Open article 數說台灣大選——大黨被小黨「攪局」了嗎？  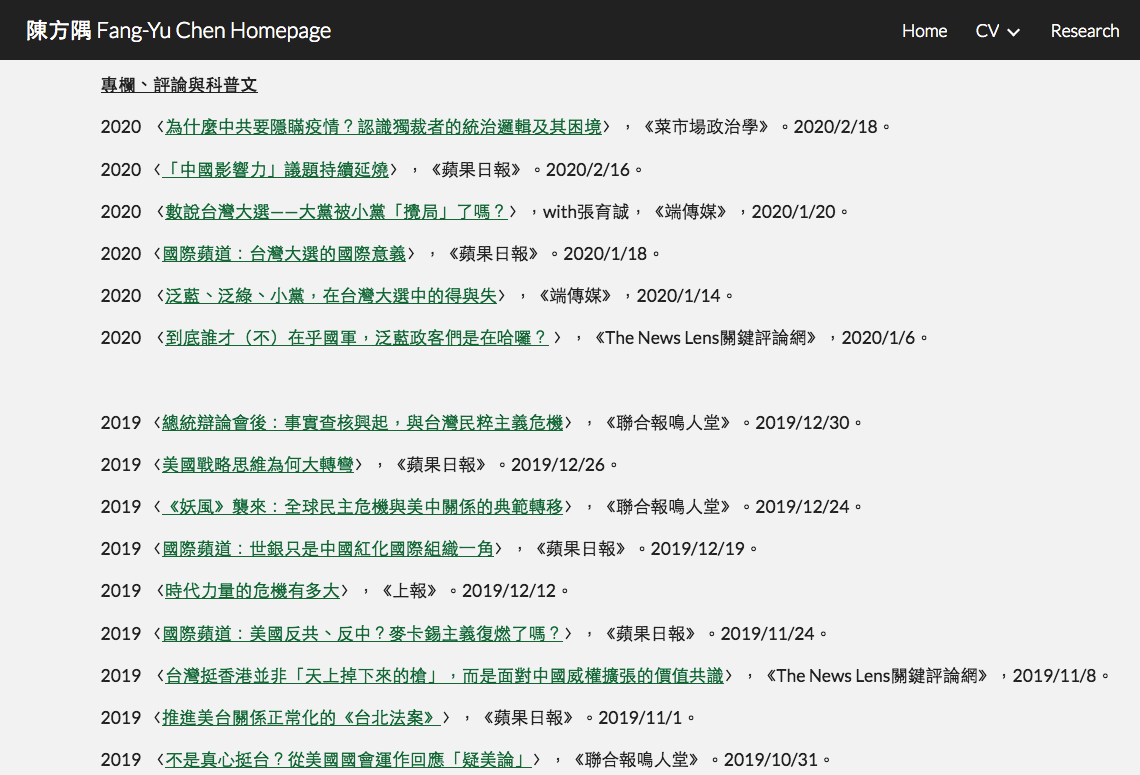[x=336, y=212]
